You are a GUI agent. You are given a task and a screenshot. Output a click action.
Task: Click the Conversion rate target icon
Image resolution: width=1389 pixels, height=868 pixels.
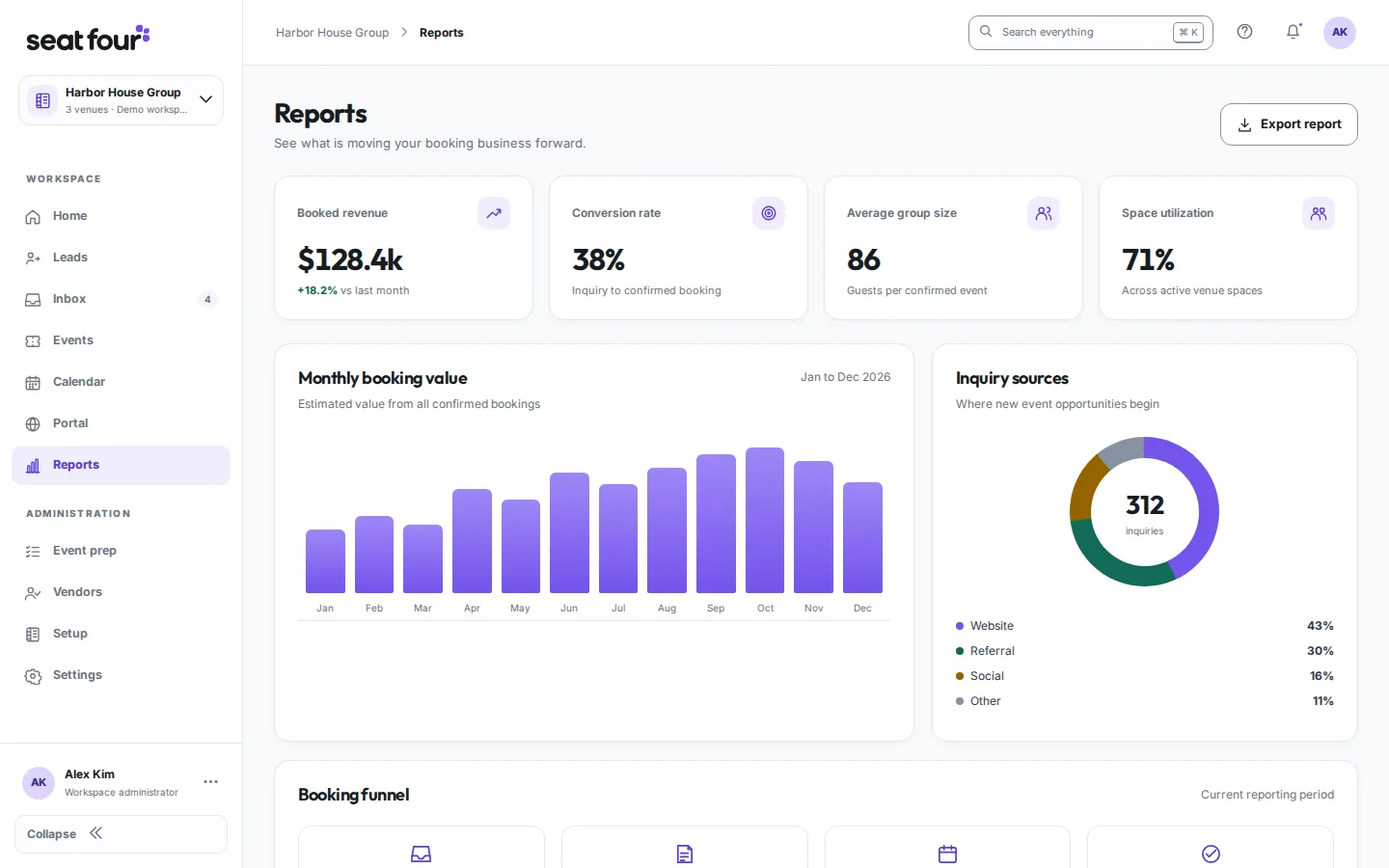[769, 213]
